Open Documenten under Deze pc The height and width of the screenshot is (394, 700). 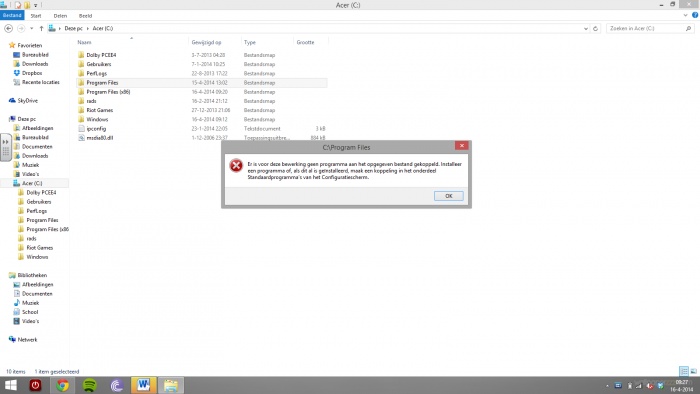click(37, 147)
